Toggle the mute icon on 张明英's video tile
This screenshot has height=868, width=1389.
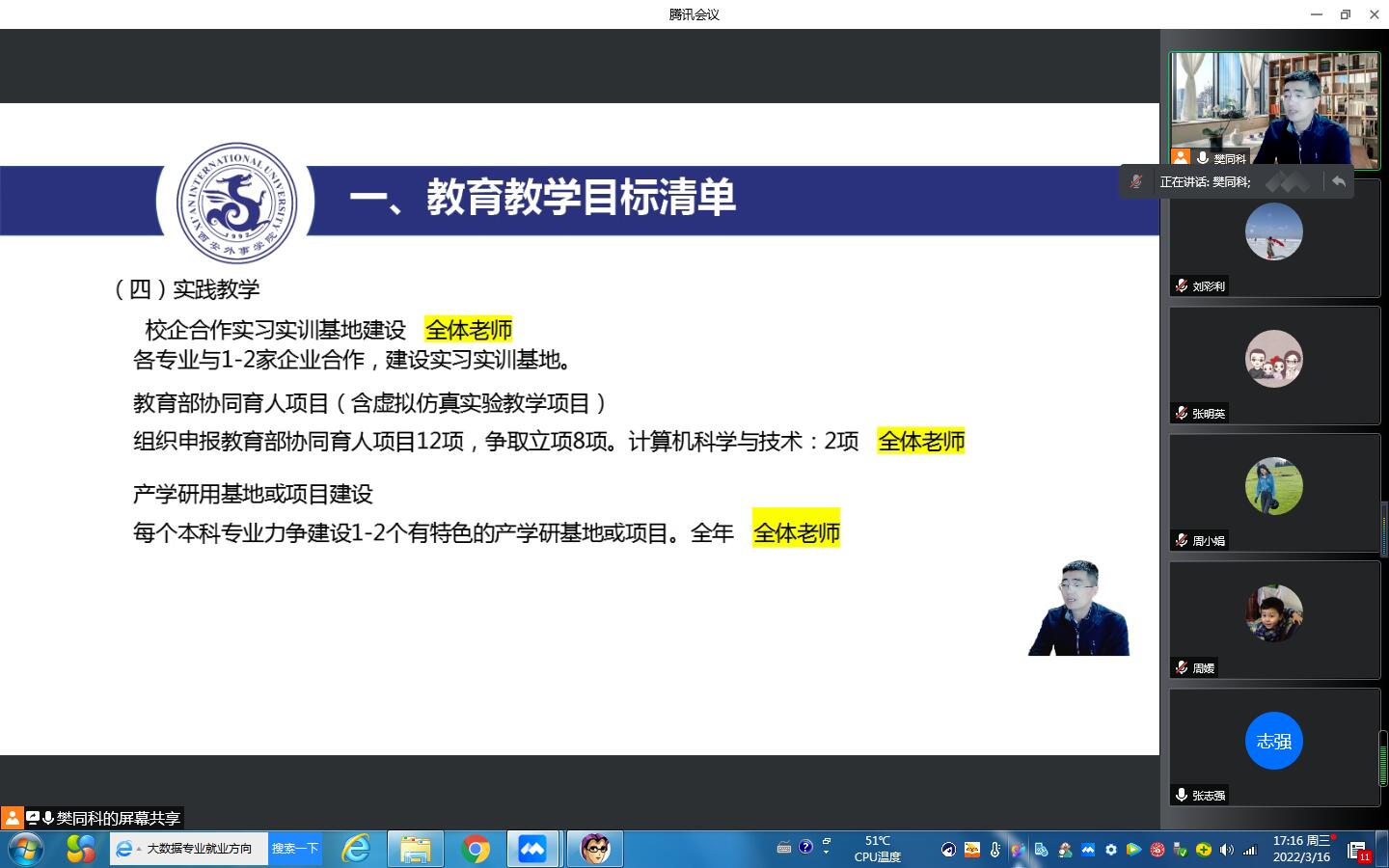pos(1182,413)
